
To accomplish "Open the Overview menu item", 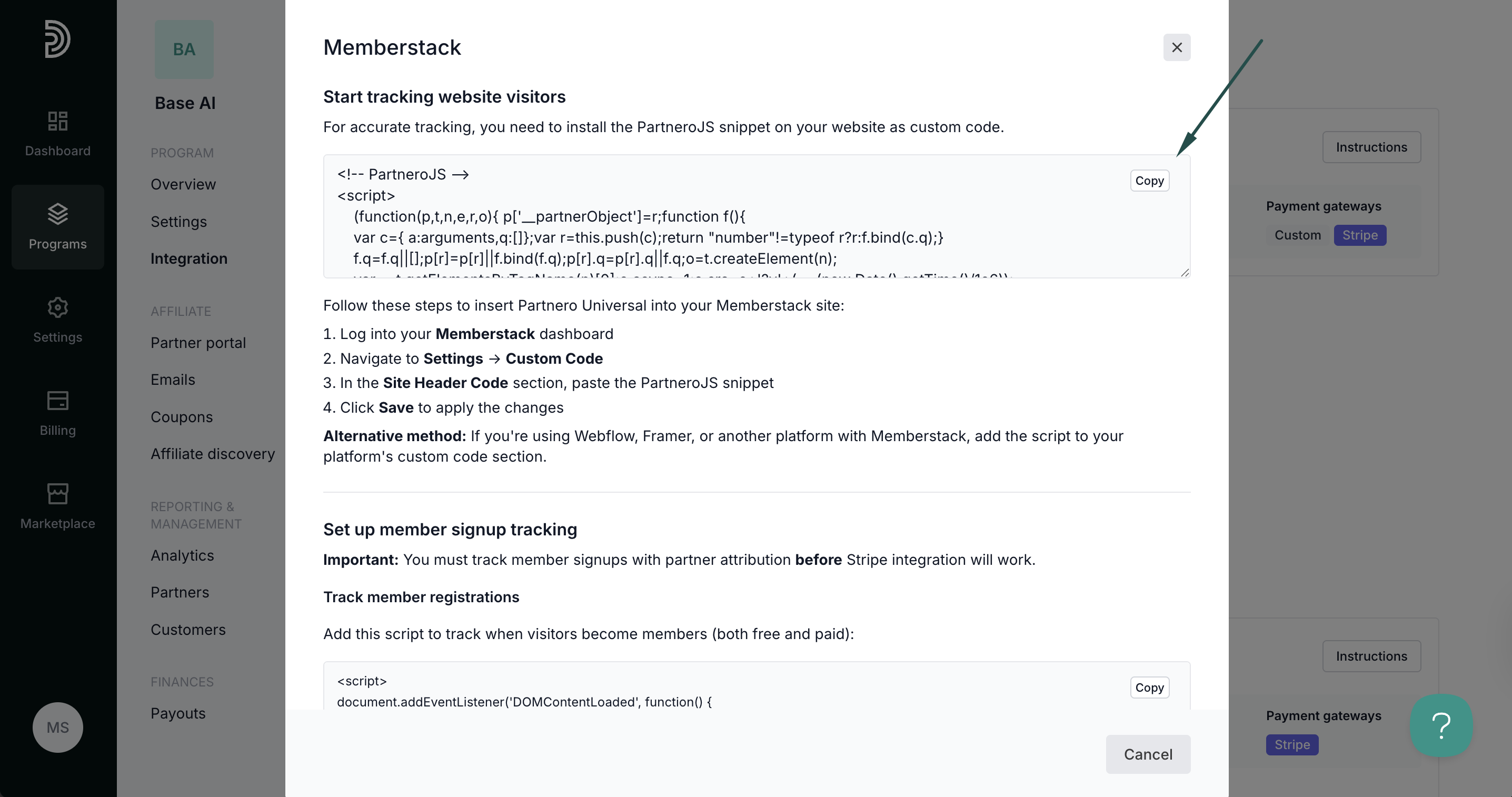I will tap(183, 184).
